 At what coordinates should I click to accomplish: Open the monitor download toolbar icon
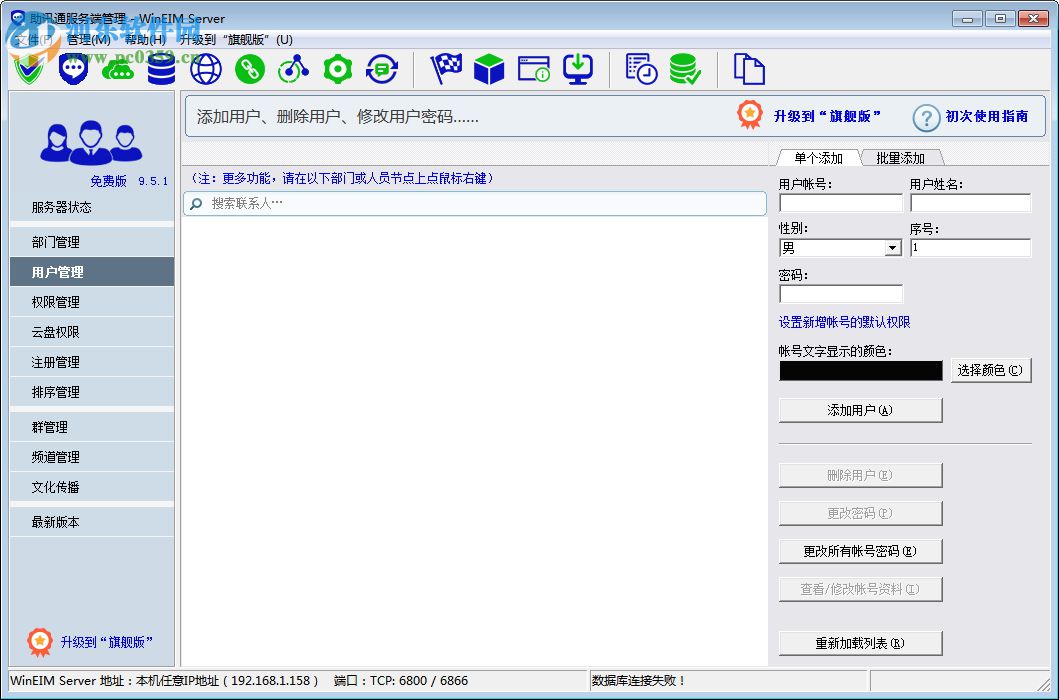[x=578, y=69]
